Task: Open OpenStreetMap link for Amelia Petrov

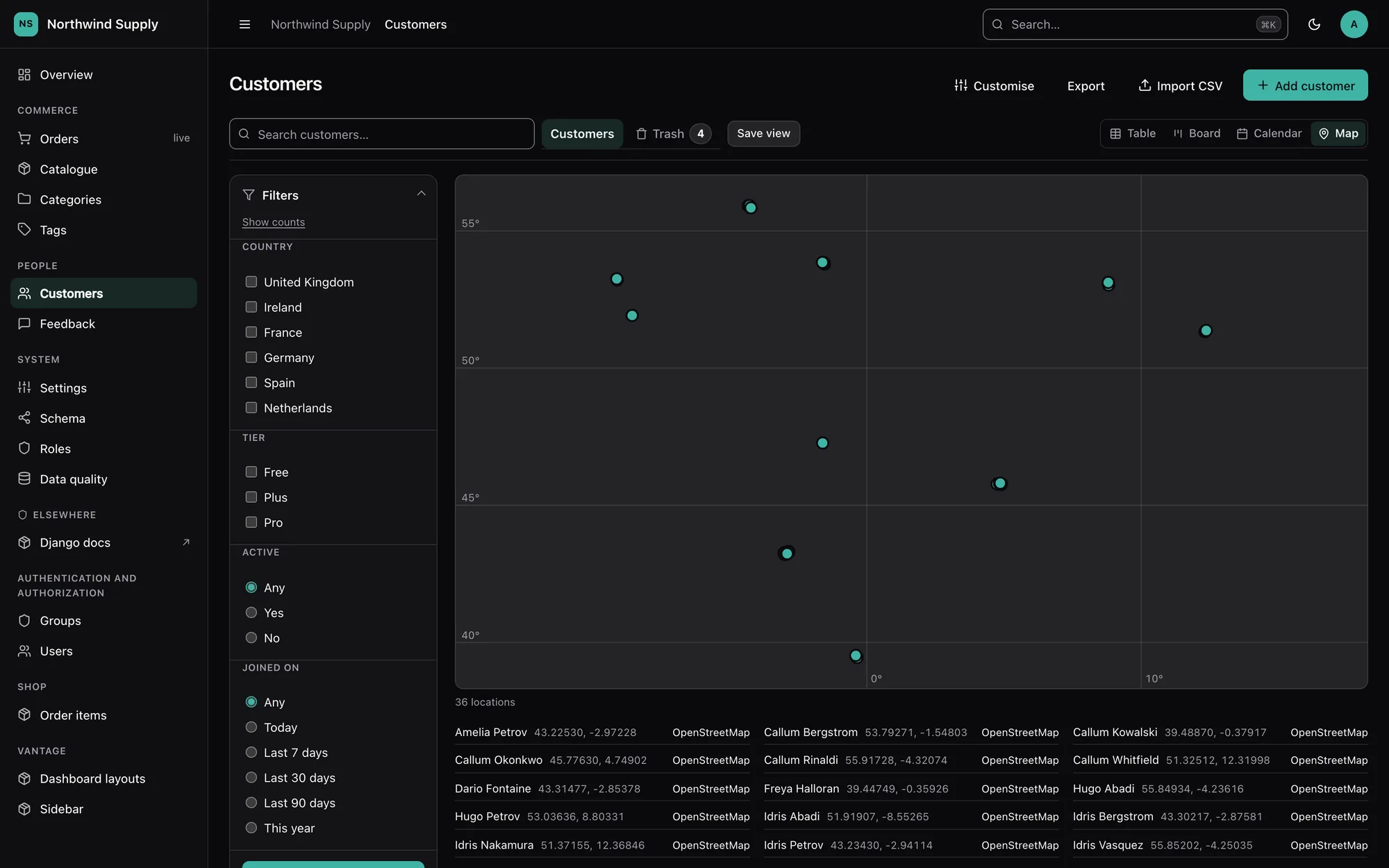Action: tap(710, 733)
